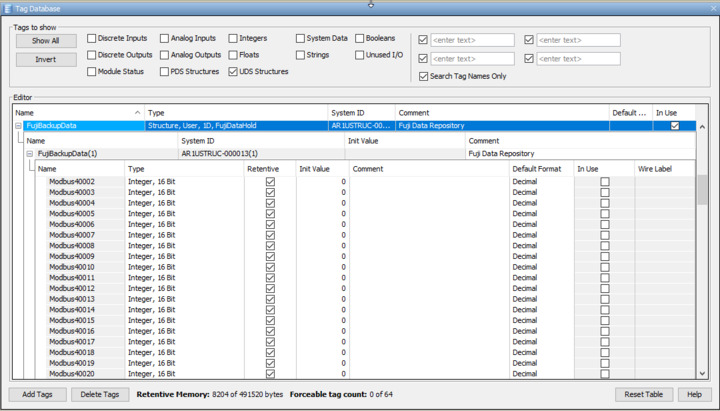
Task: Click the arrow icon at top center
Action: point(371,3)
